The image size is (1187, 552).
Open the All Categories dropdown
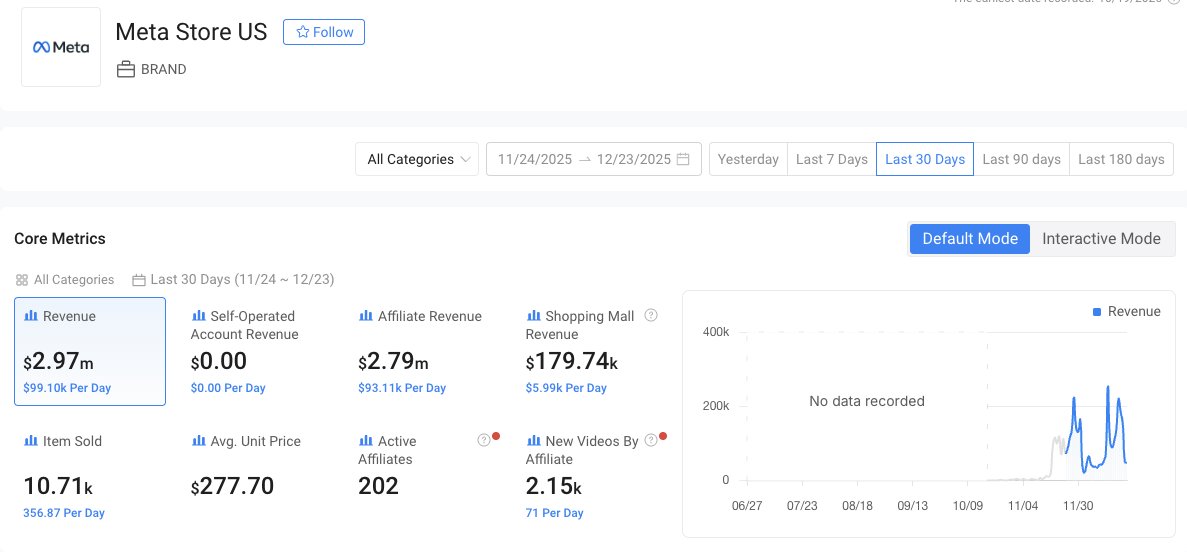pos(417,159)
